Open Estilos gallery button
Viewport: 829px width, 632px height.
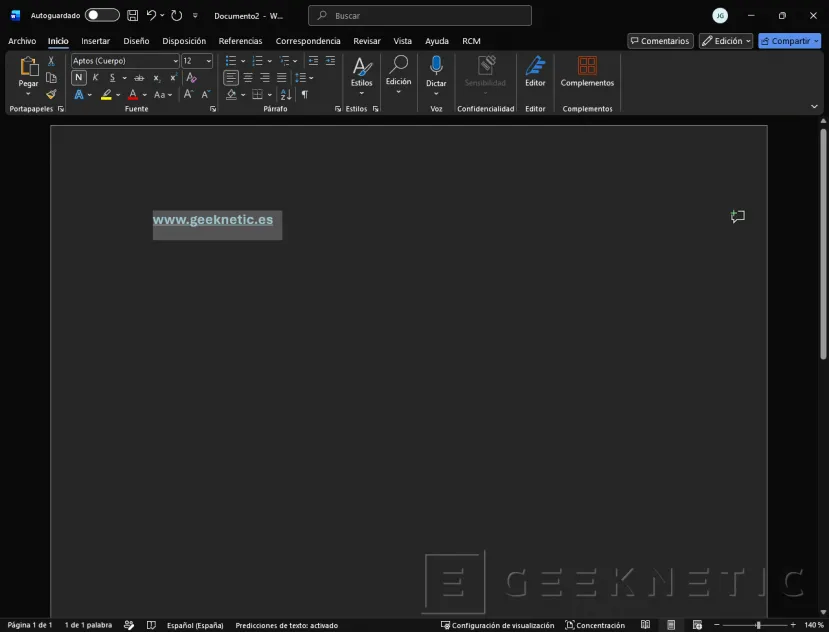(362, 76)
